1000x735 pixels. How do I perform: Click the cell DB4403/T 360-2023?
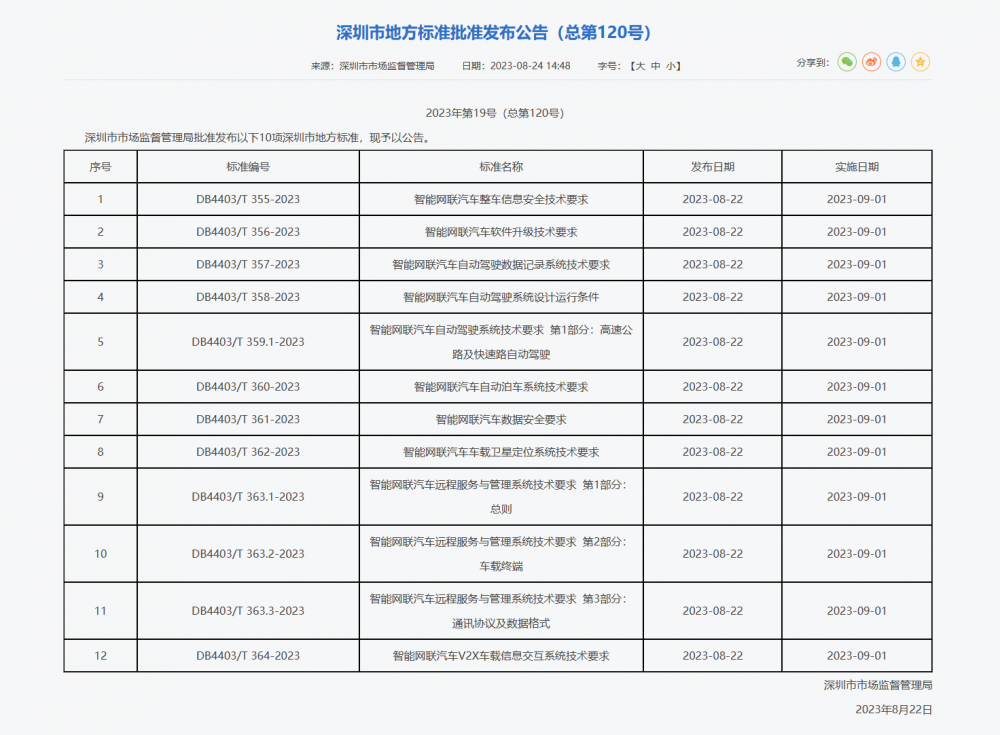tap(248, 387)
